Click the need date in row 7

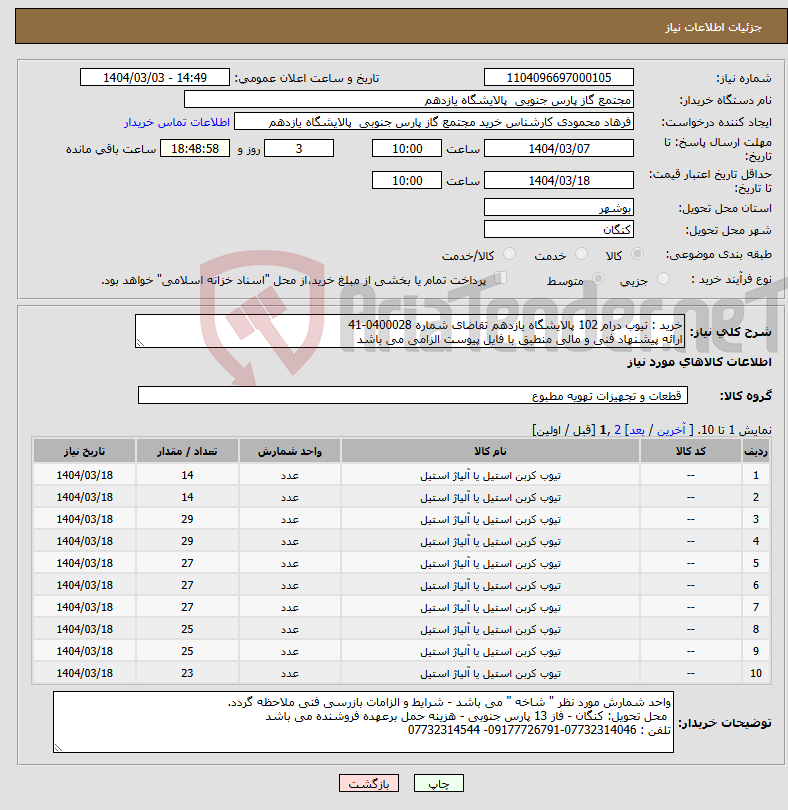click(x=84, y=607)
